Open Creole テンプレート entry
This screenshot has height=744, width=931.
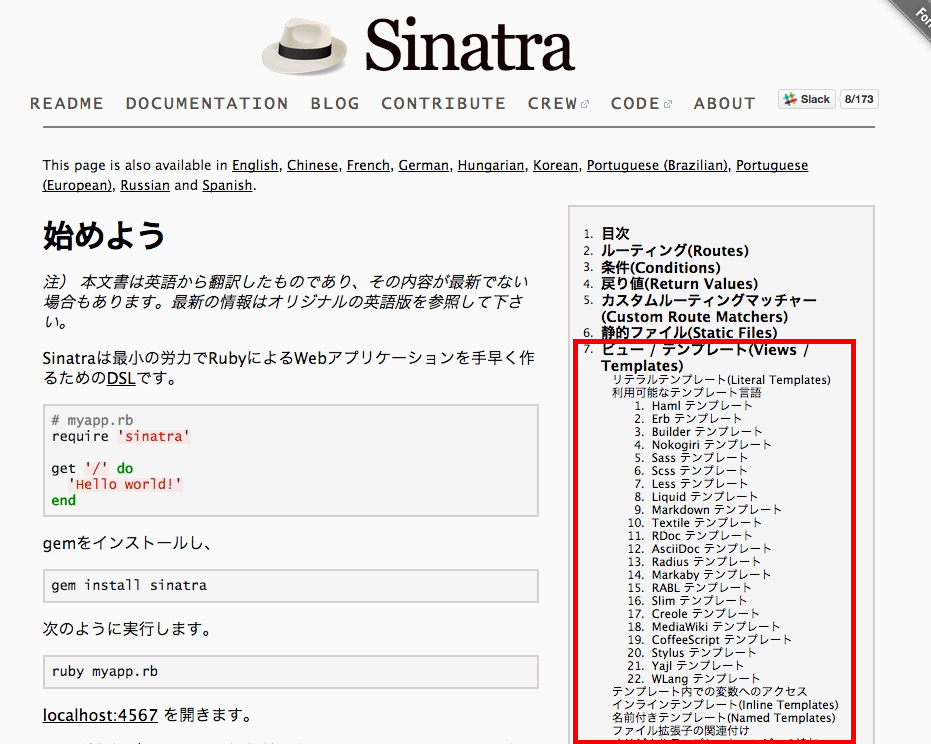[705, 615]
